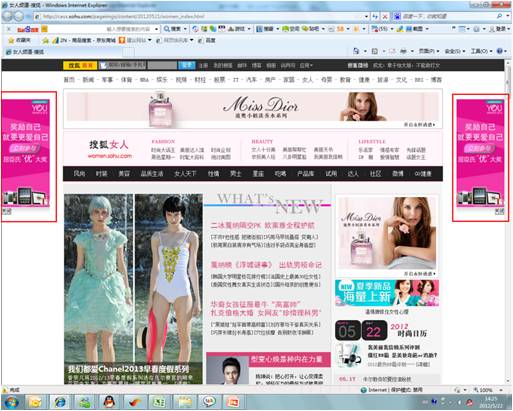Viewport: 513px width, 411px height.
Task: Click the IE Forward arrow button
Action: coord(19,16)
